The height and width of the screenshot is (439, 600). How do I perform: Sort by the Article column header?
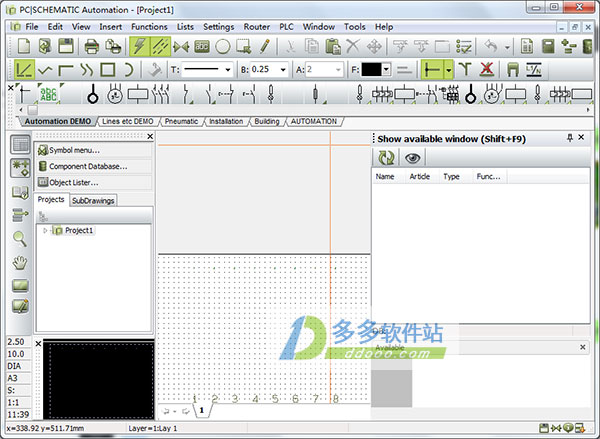pos(420,176)
